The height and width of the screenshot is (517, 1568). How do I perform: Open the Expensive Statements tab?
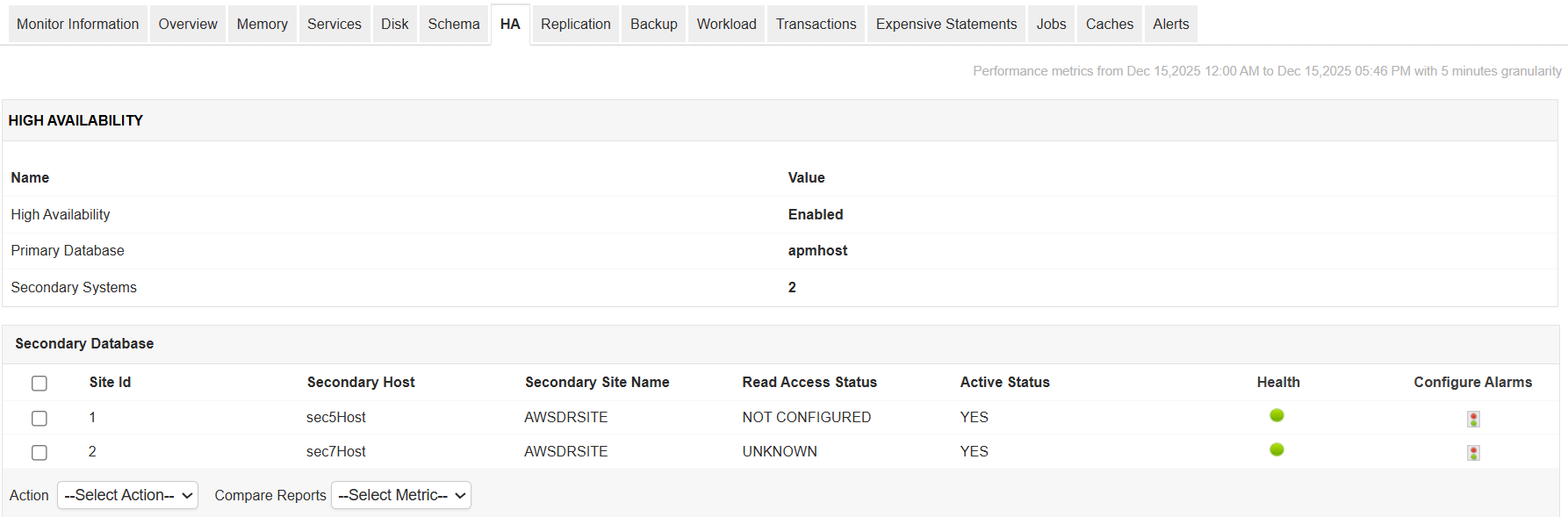coord(946,24)
